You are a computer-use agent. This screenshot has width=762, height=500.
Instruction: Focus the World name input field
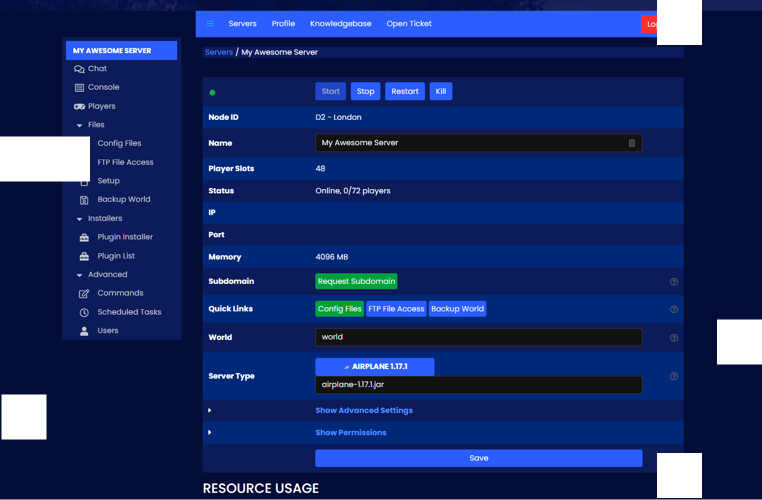[479, 337]
